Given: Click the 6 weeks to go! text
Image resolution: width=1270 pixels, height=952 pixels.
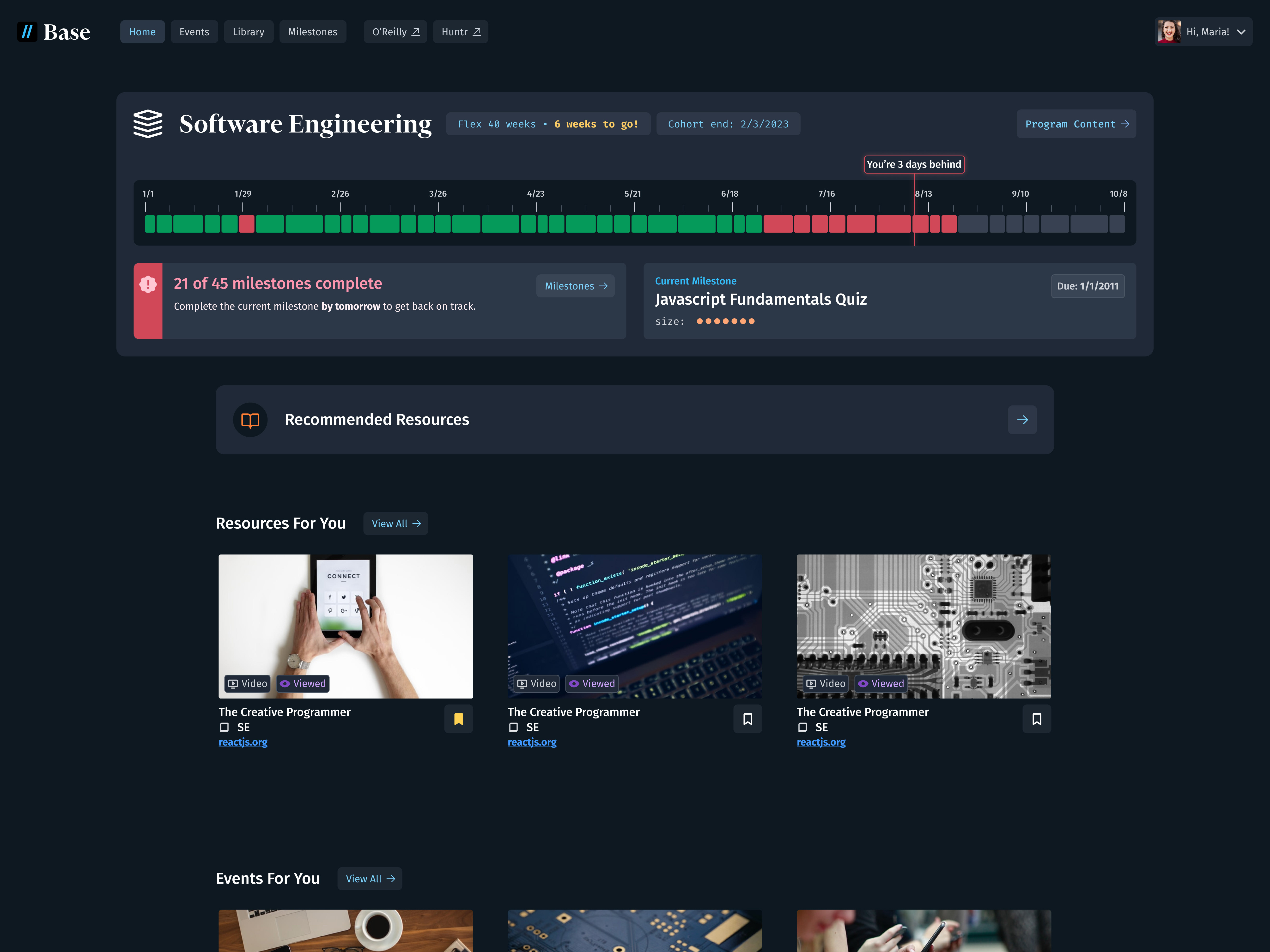Looking at the screenshot, I should coord(596,124).
